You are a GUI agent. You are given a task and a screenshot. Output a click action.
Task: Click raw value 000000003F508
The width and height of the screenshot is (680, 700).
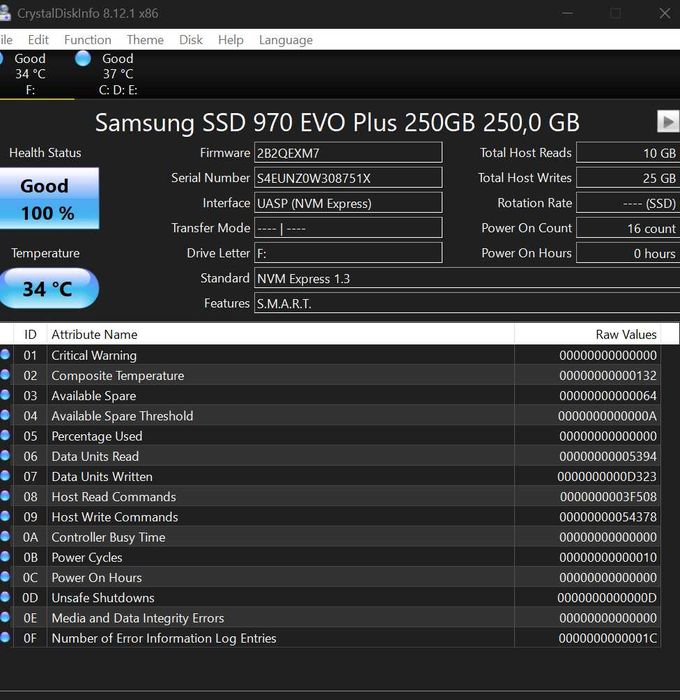click(608, 497)
